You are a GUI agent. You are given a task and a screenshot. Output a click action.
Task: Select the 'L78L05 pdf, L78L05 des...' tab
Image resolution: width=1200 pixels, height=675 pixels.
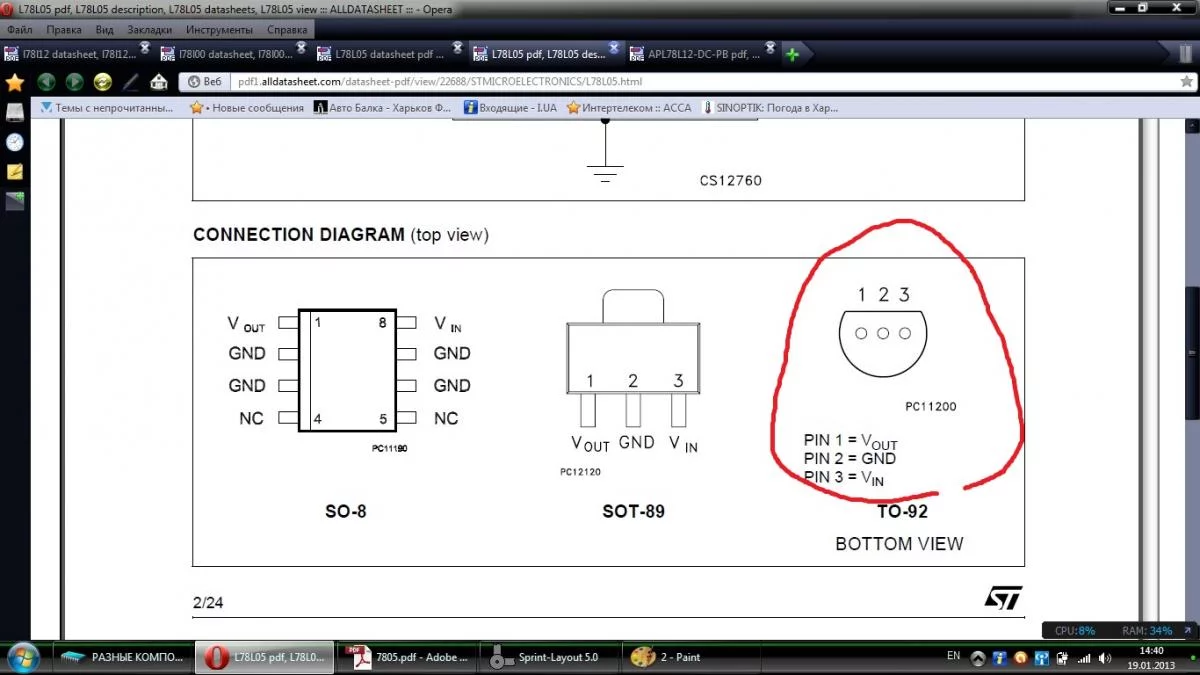(x=546, y=54)
